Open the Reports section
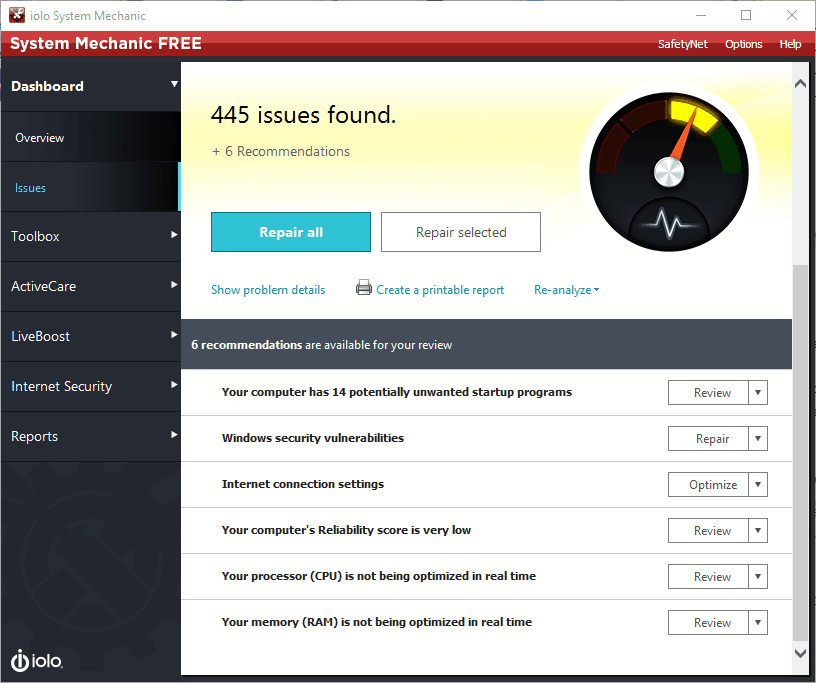 [91, 436]
